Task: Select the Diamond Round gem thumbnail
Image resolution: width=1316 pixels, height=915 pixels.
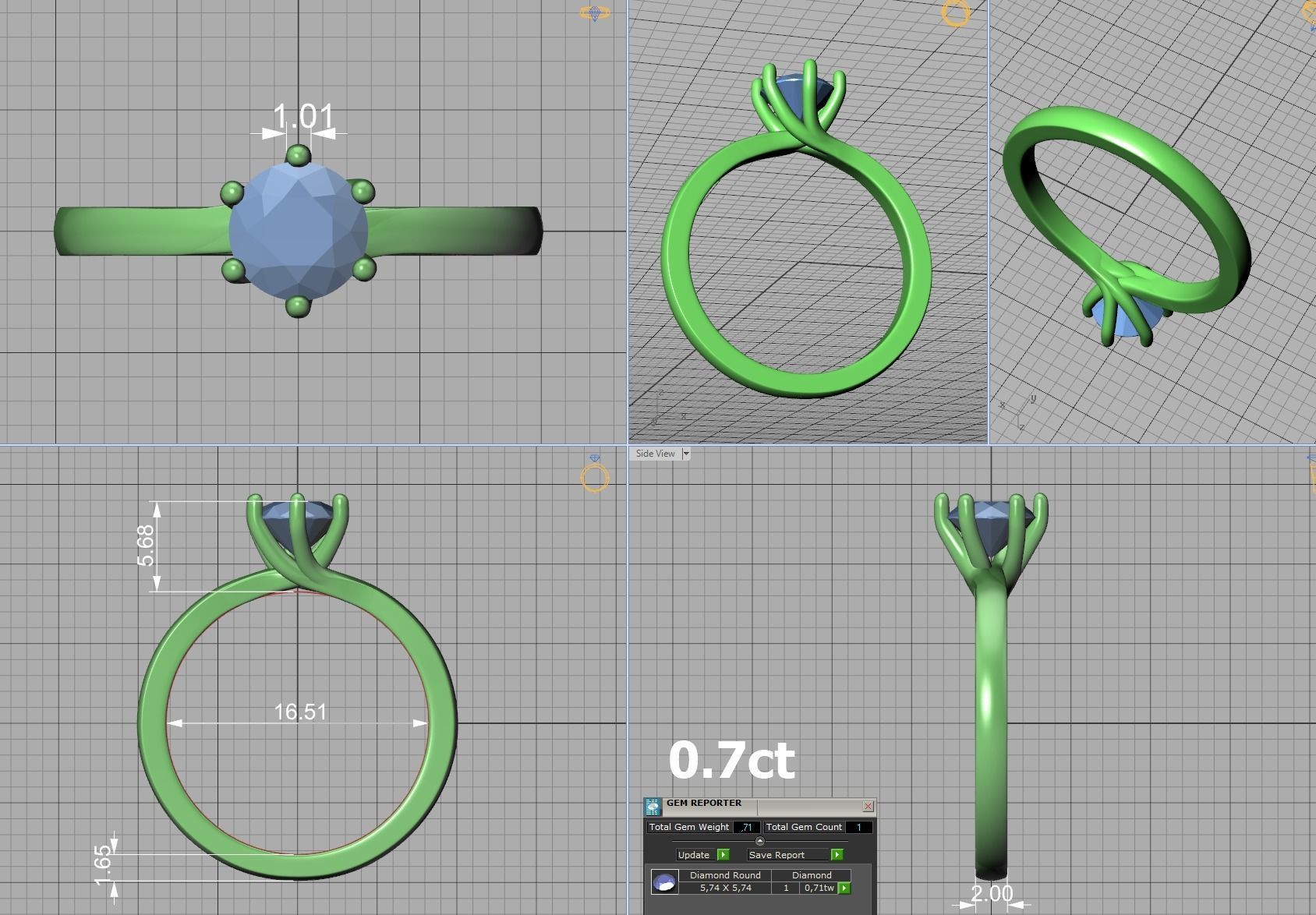Action: pos(664,881)
